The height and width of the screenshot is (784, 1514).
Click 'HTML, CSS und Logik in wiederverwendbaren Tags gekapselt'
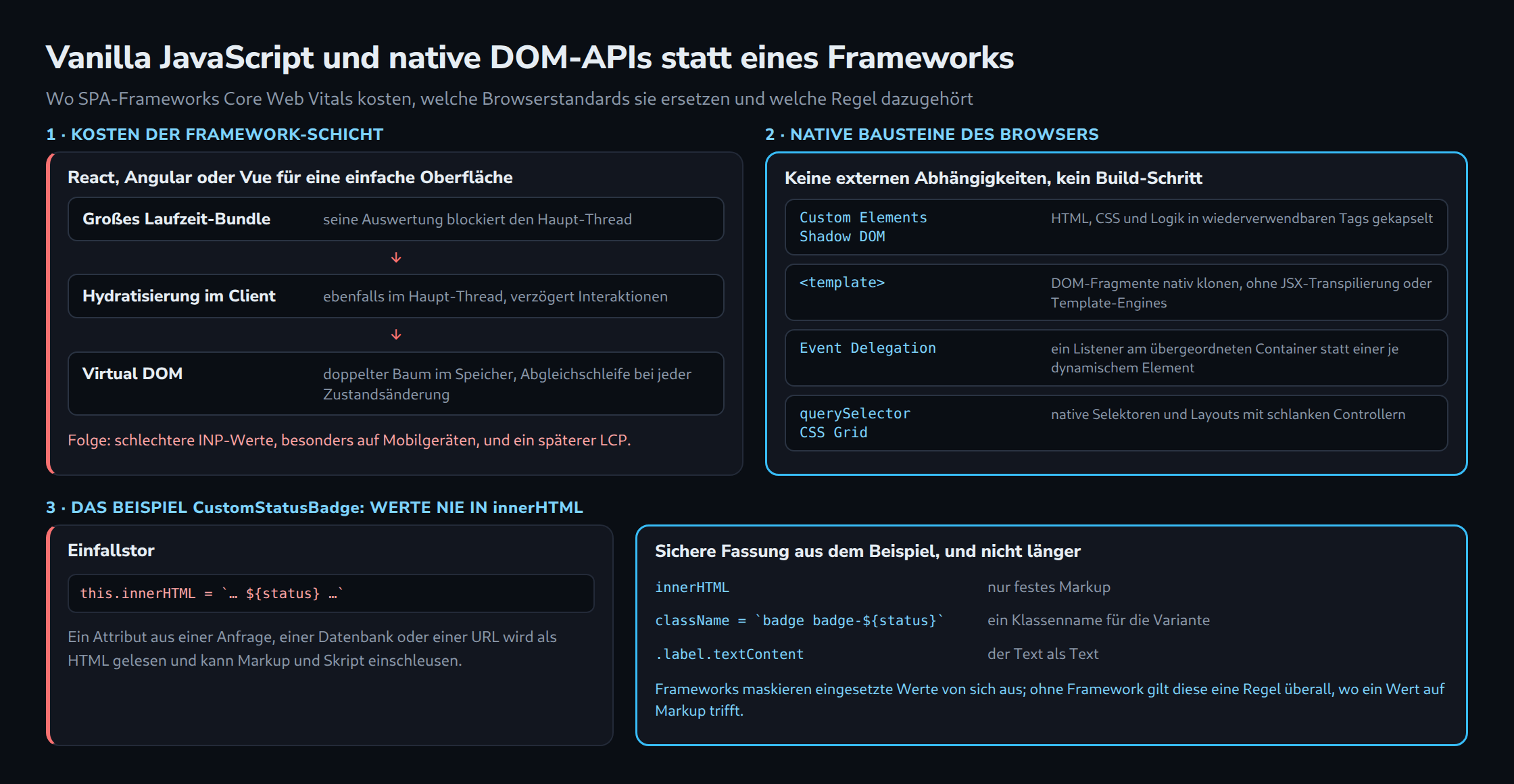point(1242,218)
